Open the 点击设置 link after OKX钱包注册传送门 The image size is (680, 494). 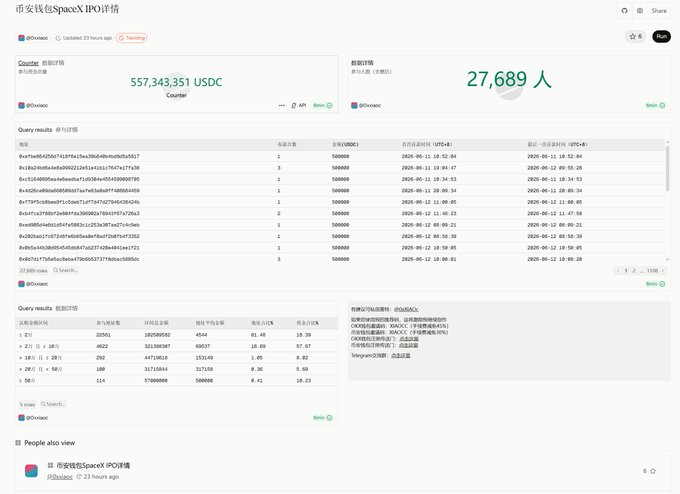pyautogui.click(x=409, y=339)
